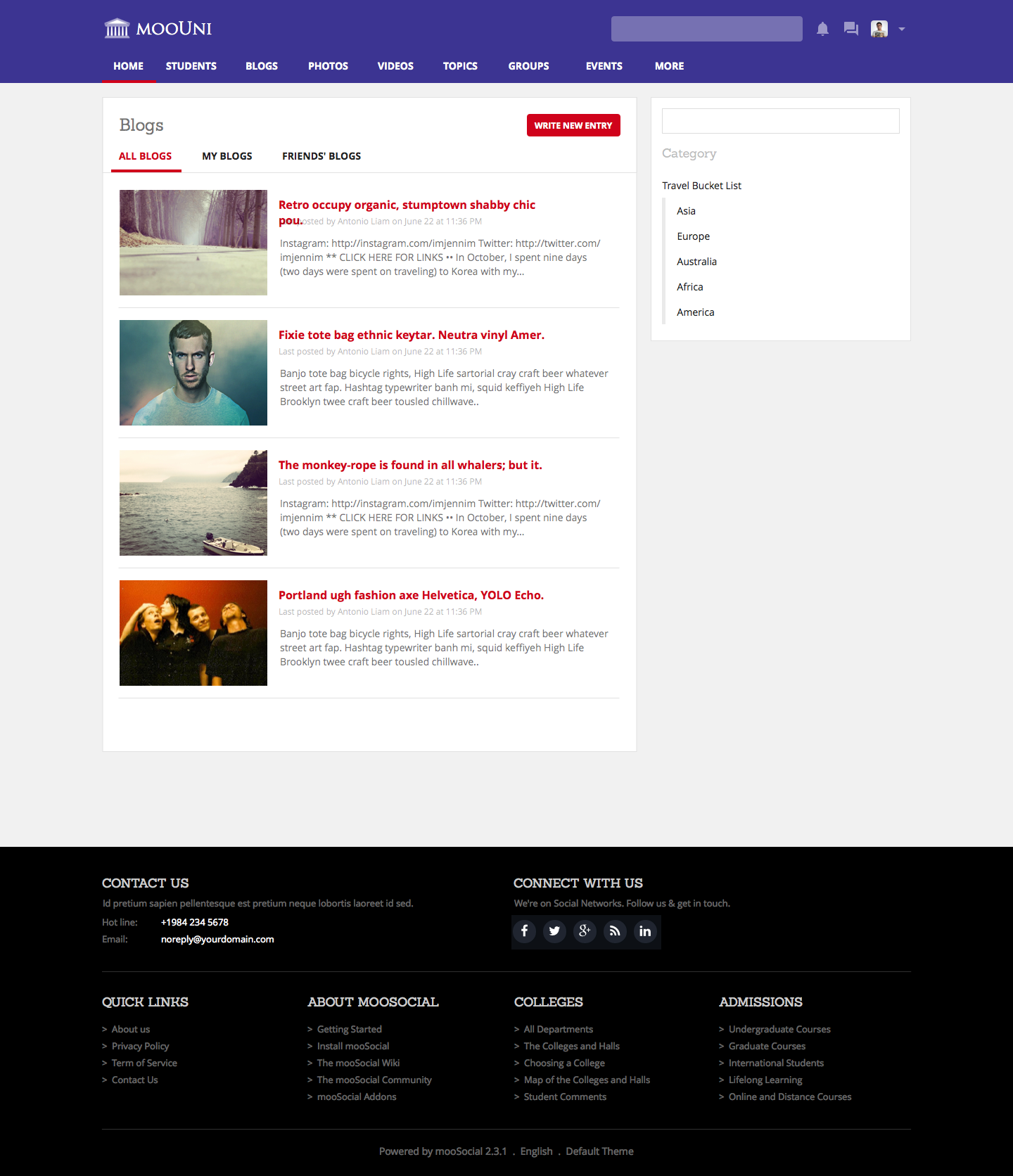Open the Blogs menu item
The height and width of the screenshot is (1176, 1013).
point(262,66)
